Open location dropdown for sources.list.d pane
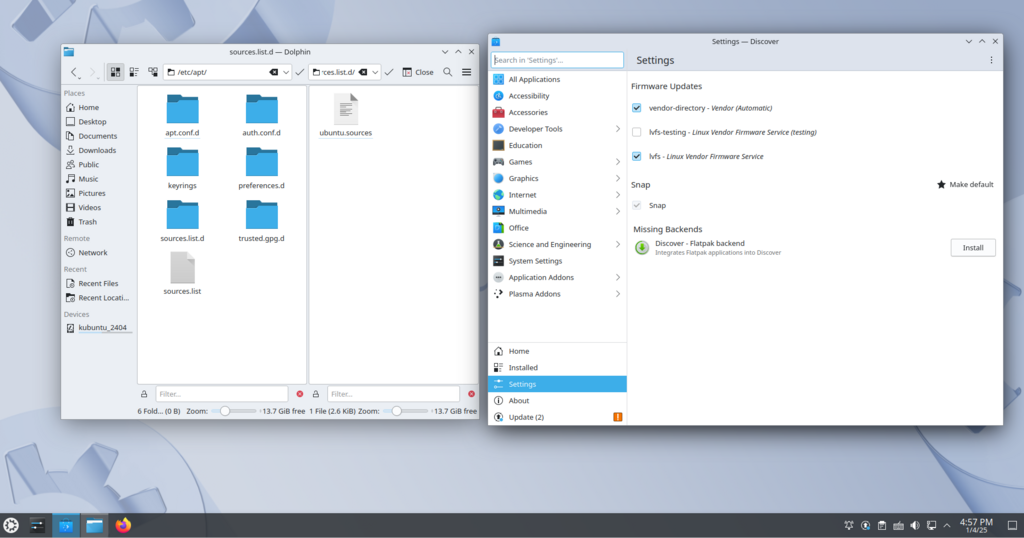 [x=375, y=72]
